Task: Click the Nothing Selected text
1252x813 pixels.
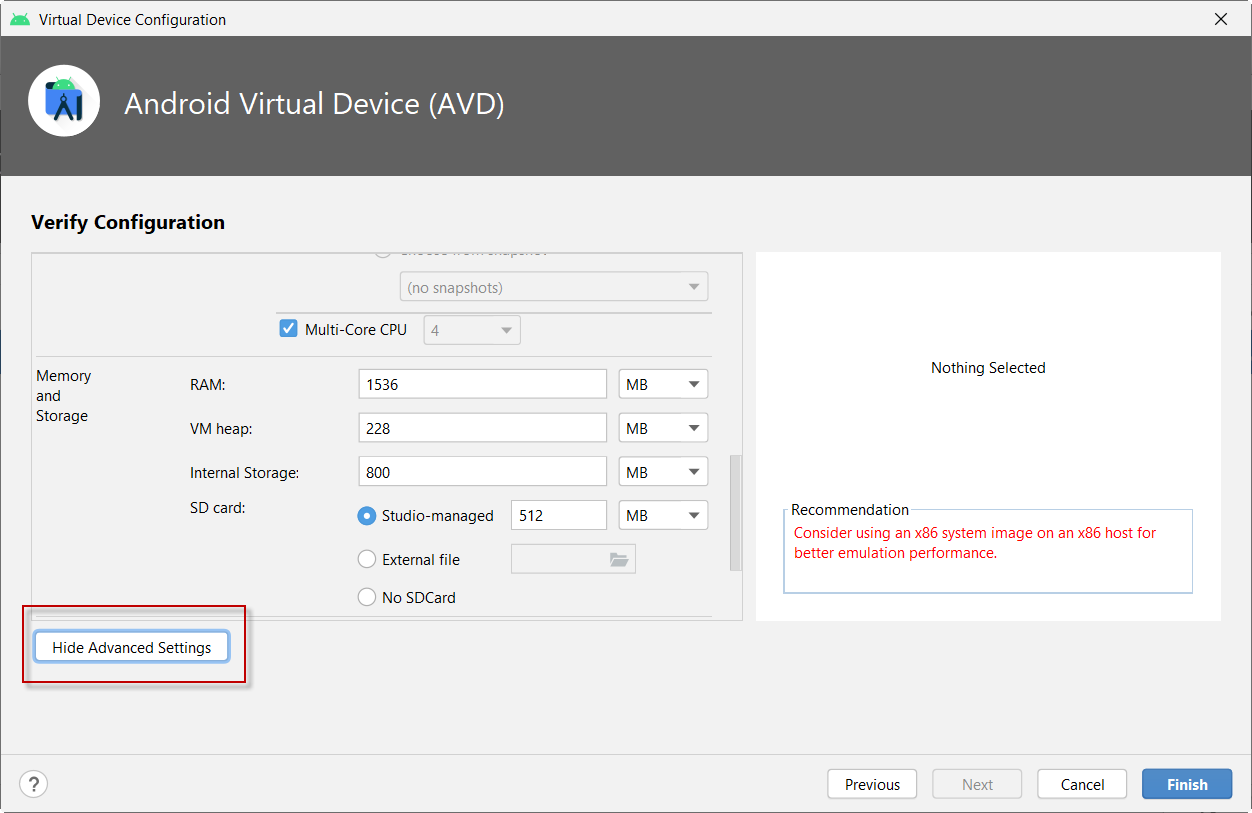Action: click(988, 368)
